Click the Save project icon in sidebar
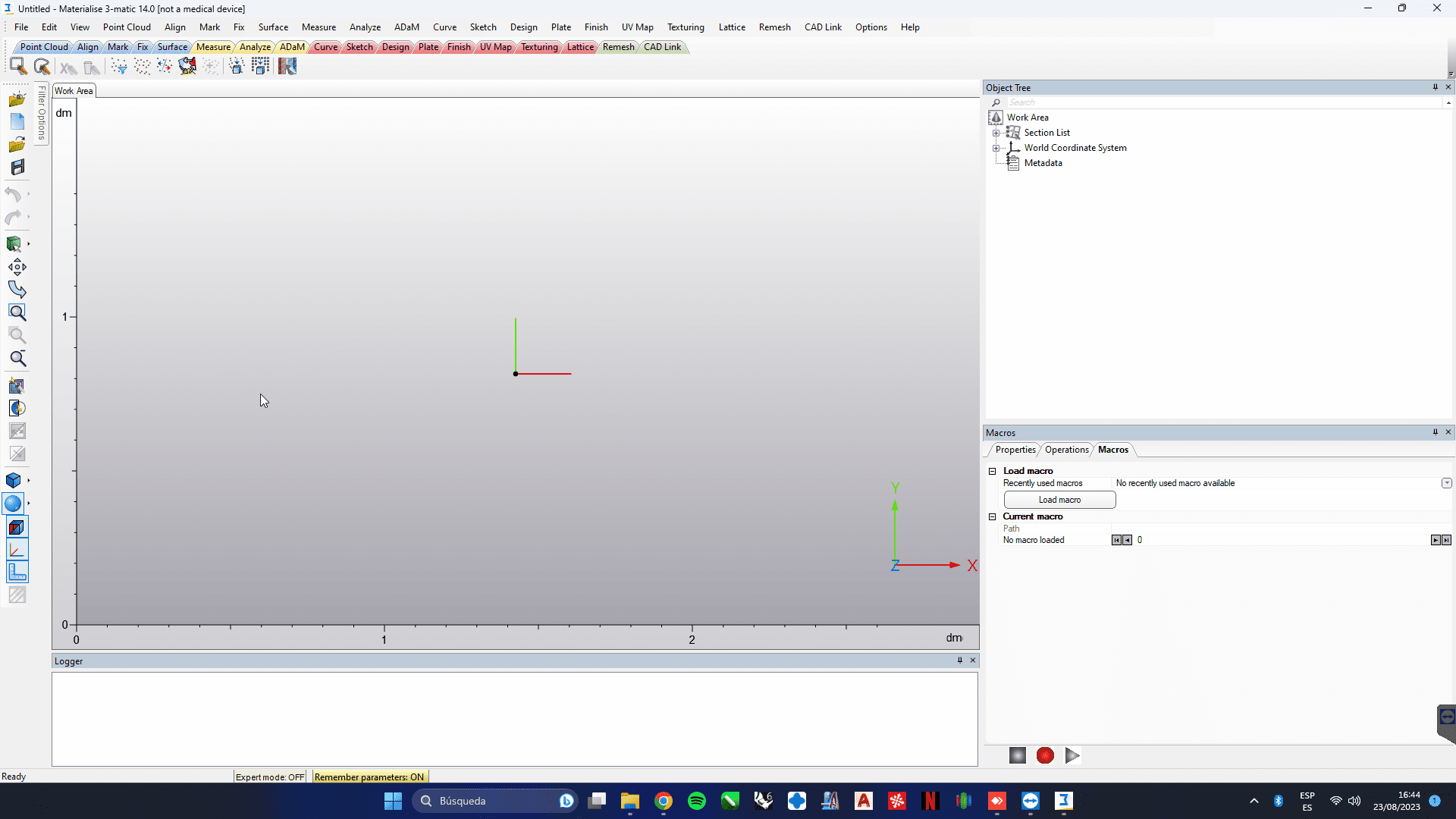Screen dimensions: 1456x819 coord(17,167)
